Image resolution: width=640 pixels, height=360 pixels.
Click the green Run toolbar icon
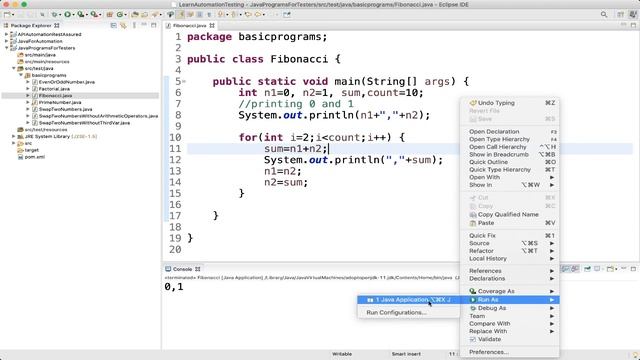click(x=67, y=15)
